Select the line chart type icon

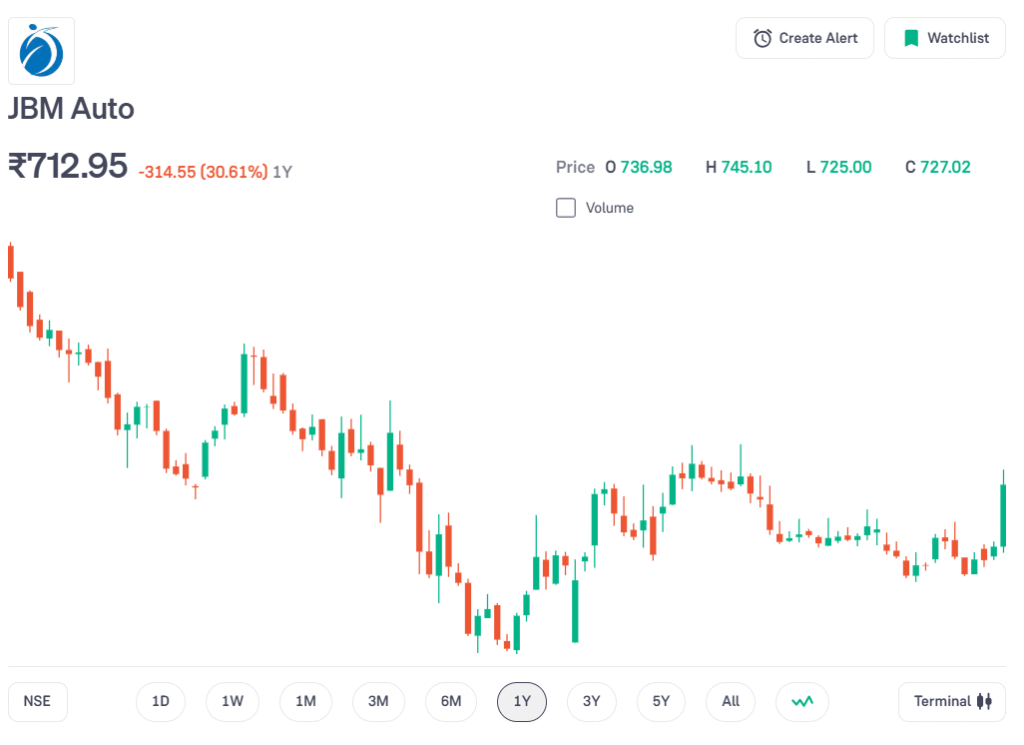tap(801, 702)
